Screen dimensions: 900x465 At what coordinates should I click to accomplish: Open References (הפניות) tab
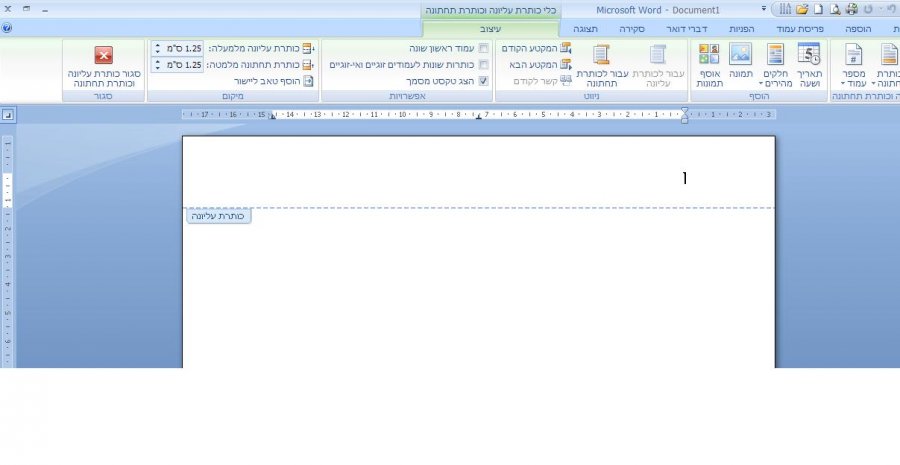pos(742,29)
